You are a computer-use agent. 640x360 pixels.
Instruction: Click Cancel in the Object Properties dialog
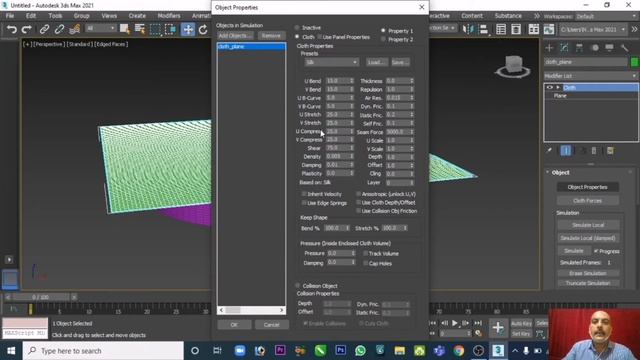pyautogui.click(x=271, y=324)
